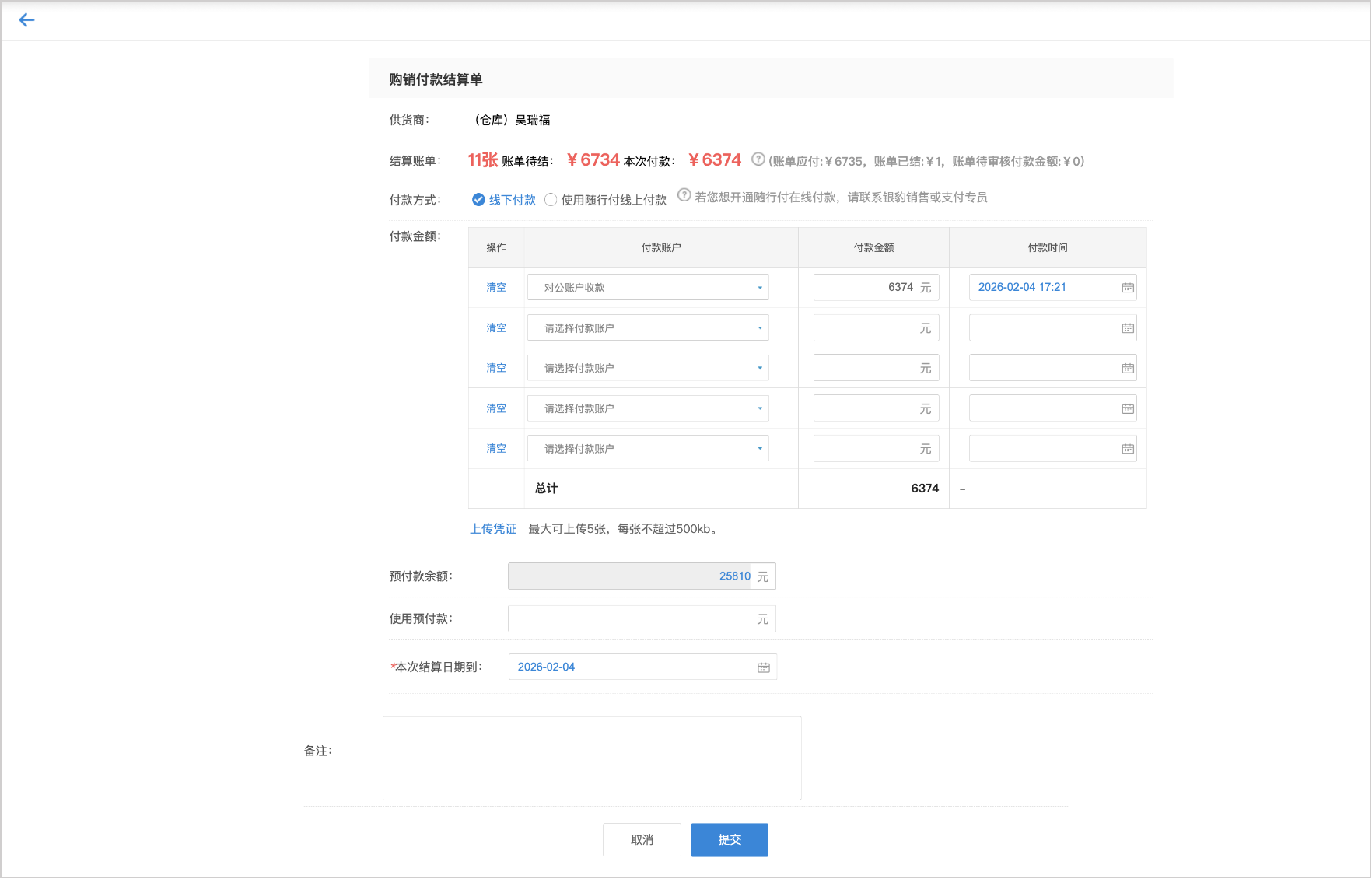Image resolution: width=1372 pixels, height=879 pixels.
Task: Open calendar icon for 本次结算日期到 field
Action: pos(763,667)
